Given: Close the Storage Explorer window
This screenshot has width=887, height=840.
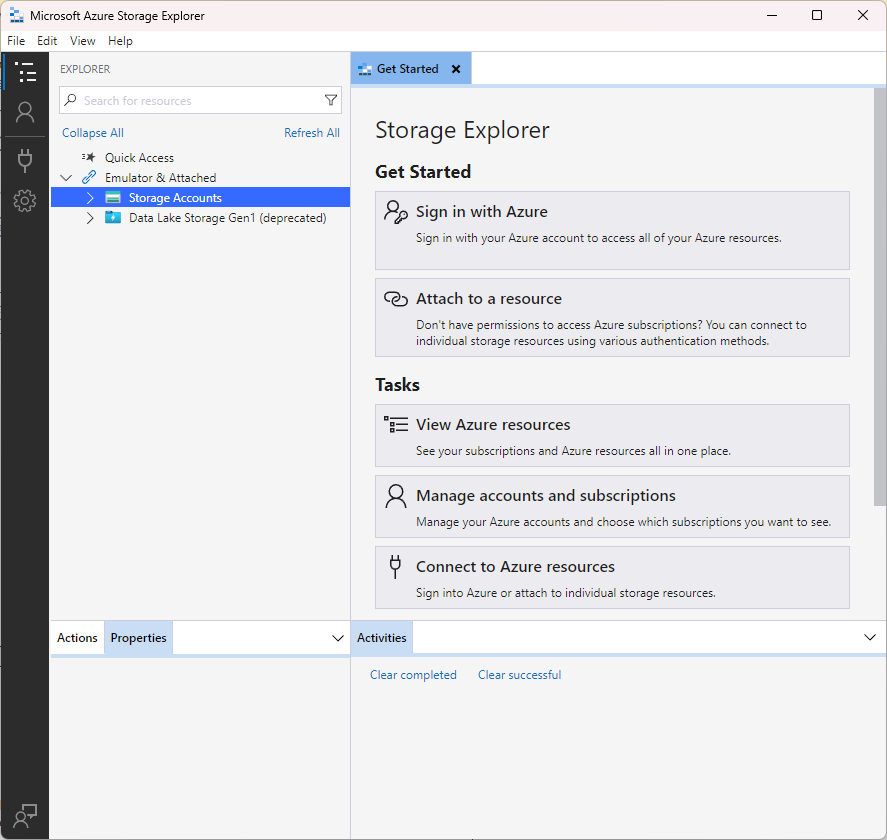Looking at the screenshot, I should tap(863, 15).
